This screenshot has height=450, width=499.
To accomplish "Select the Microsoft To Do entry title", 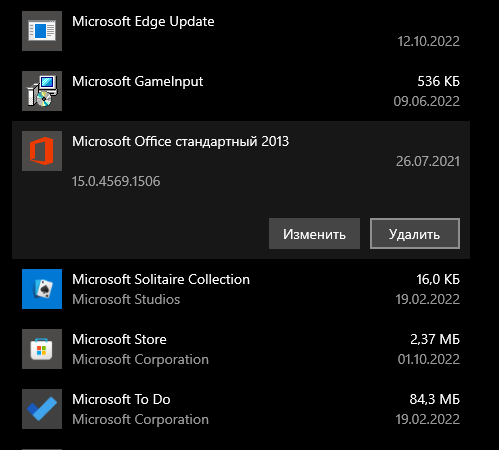I will (121, 399).
